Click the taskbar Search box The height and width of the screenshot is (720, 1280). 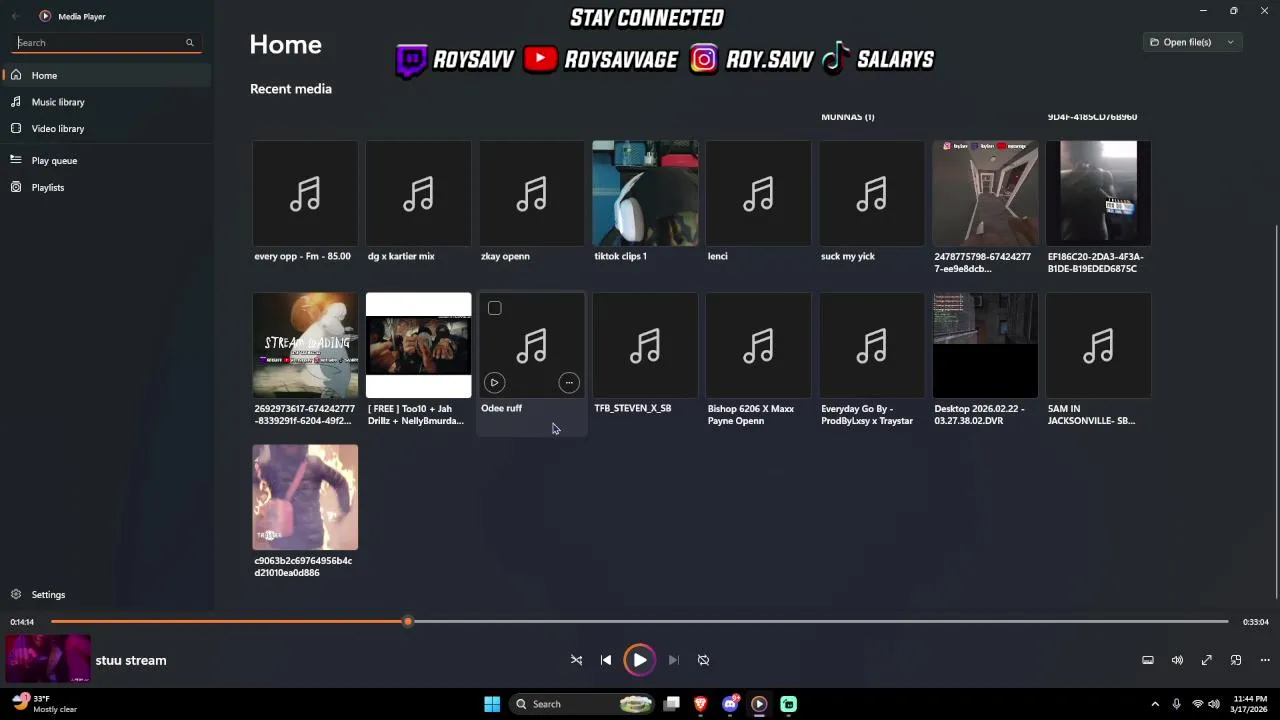click(x=583, y=704)
